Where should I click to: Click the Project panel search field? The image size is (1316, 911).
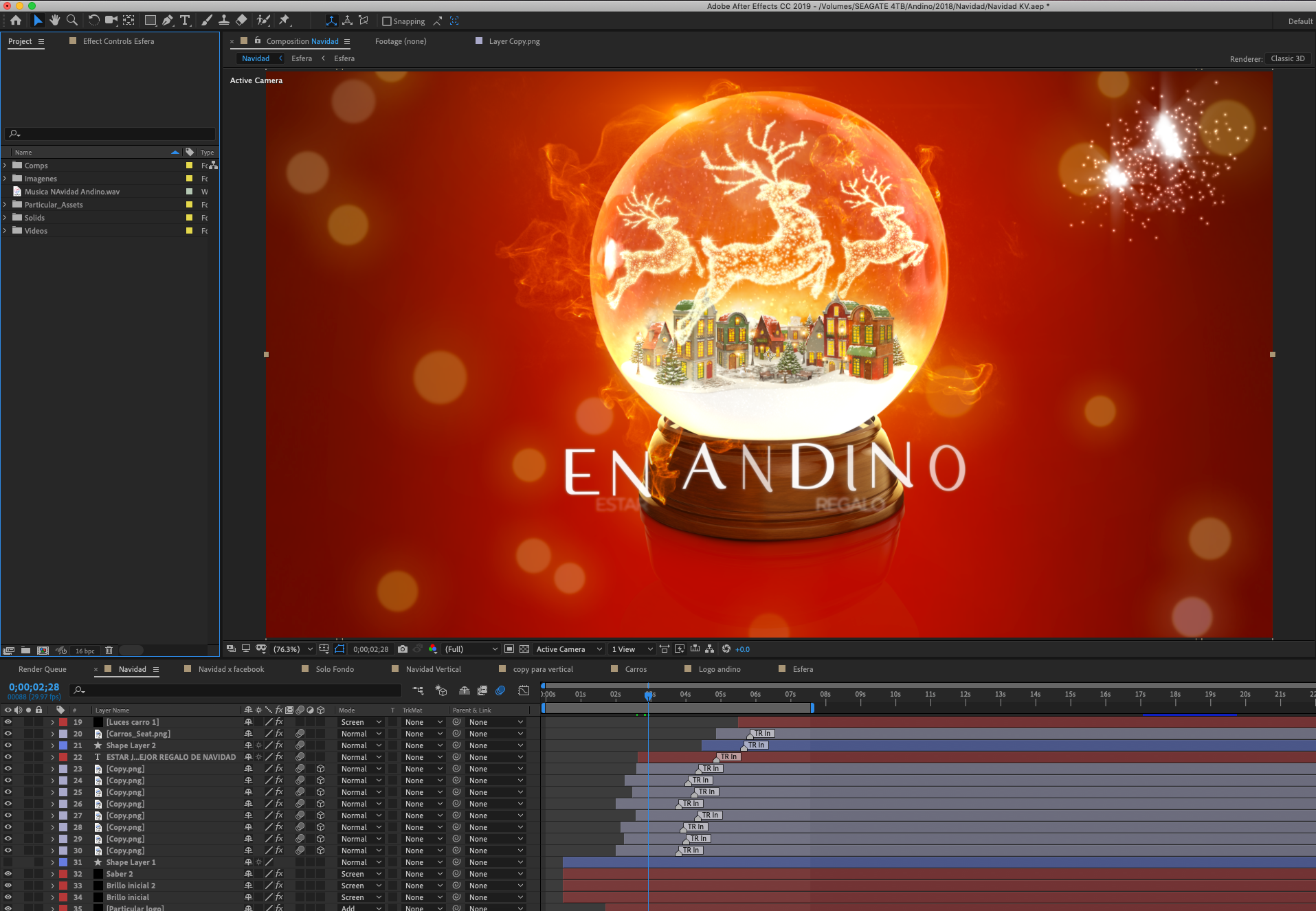110,134
